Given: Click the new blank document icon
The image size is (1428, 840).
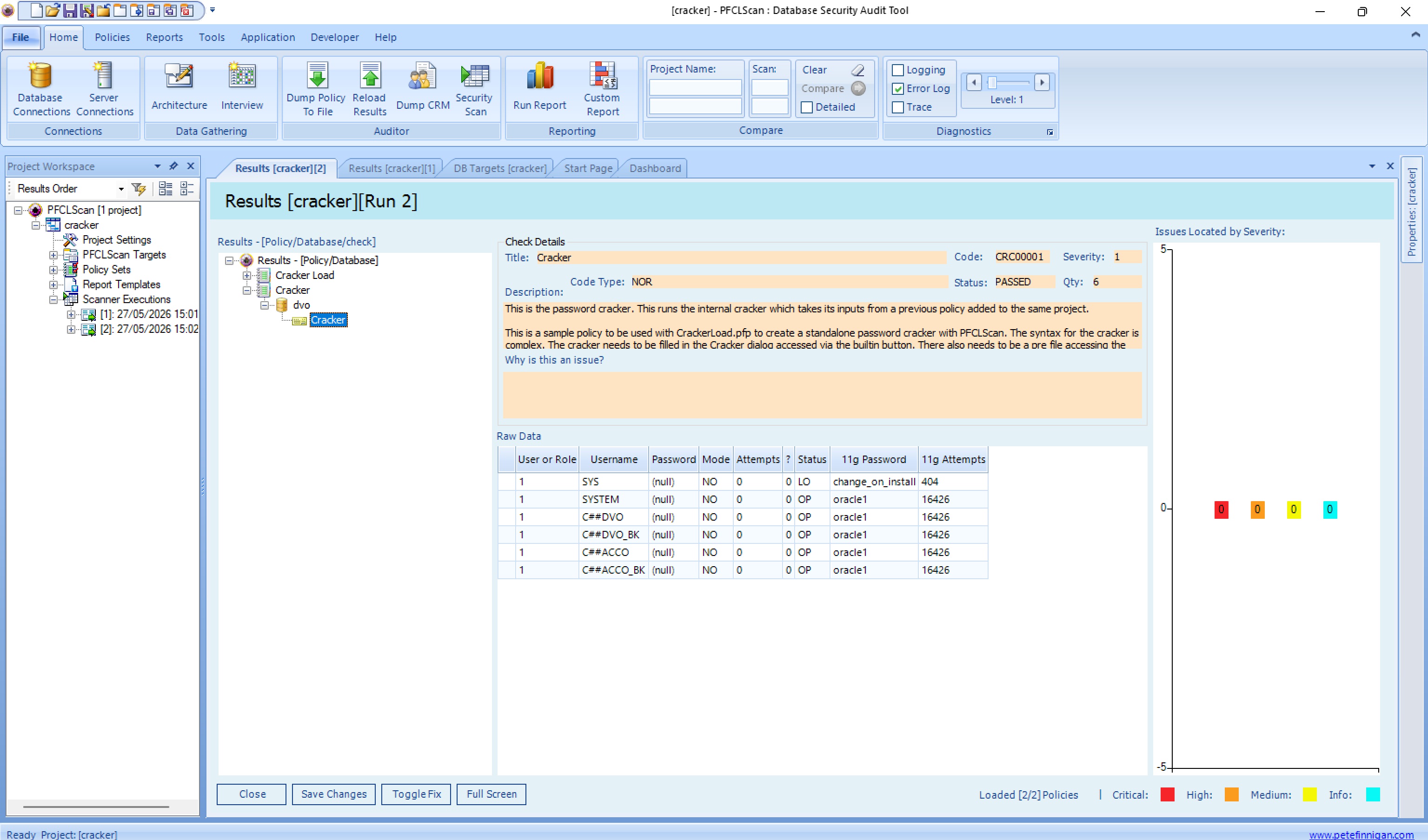Looking at the screenshot, I should [x=36, y=10].
